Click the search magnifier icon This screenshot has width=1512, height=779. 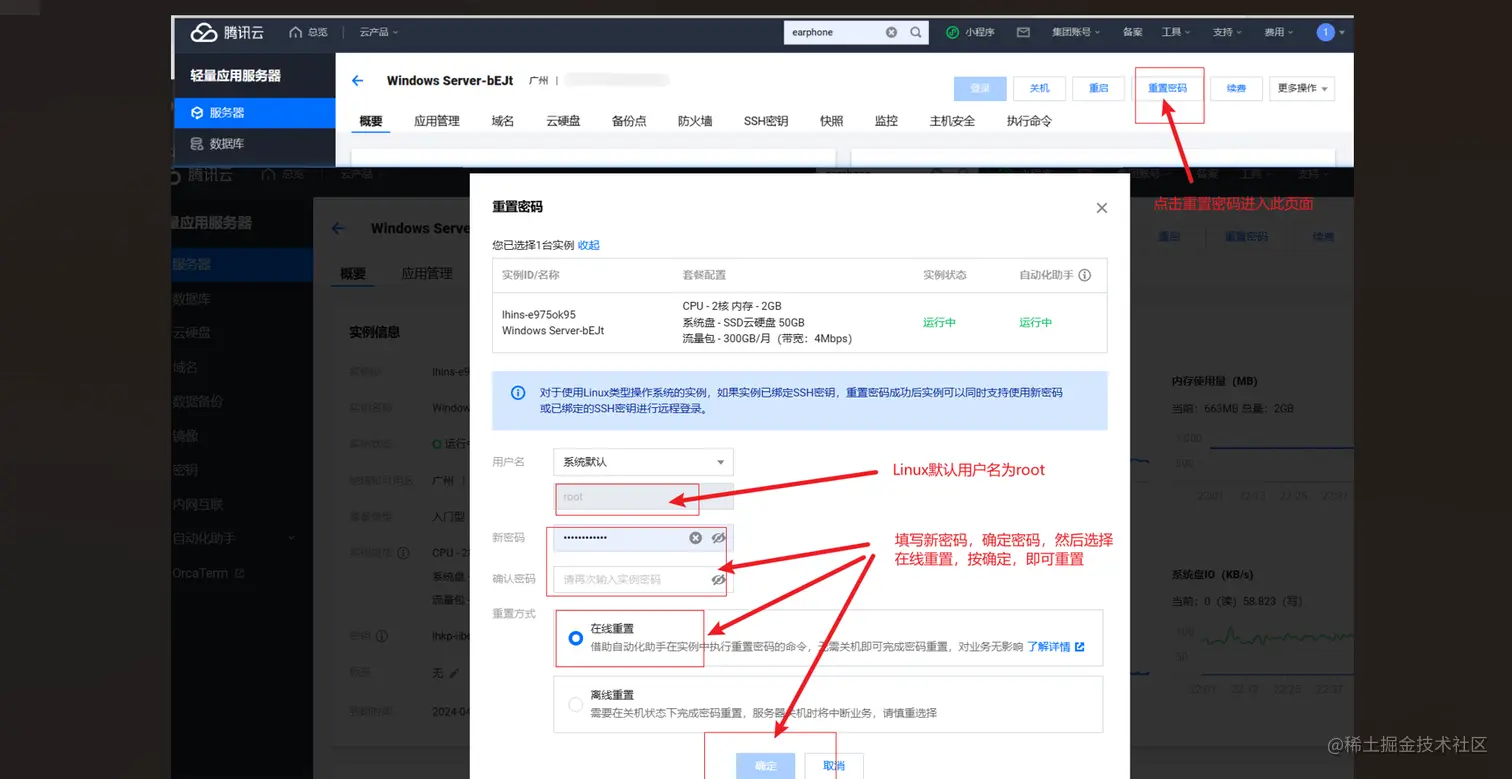point(916,32)
